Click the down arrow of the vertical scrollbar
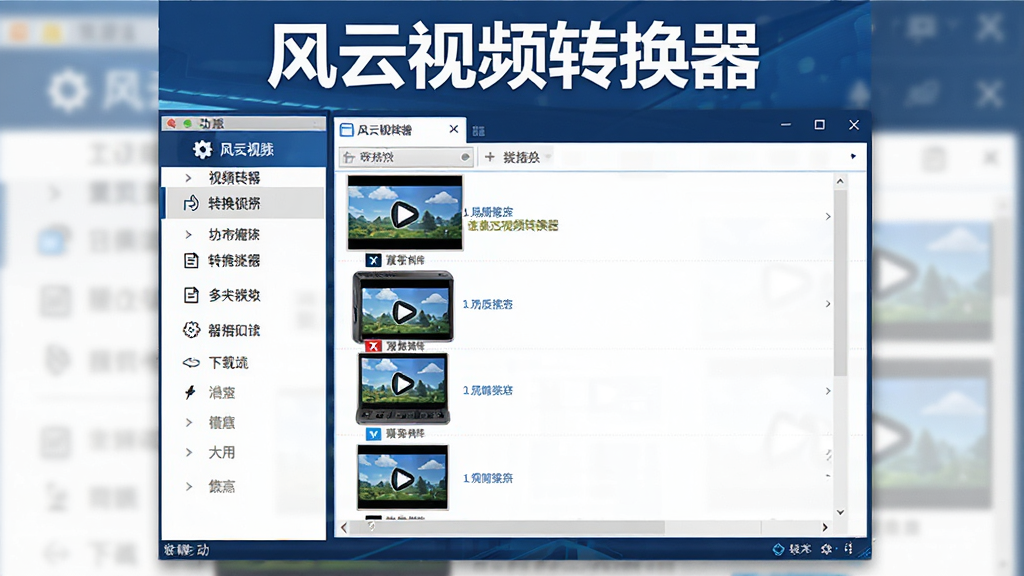 840,513
